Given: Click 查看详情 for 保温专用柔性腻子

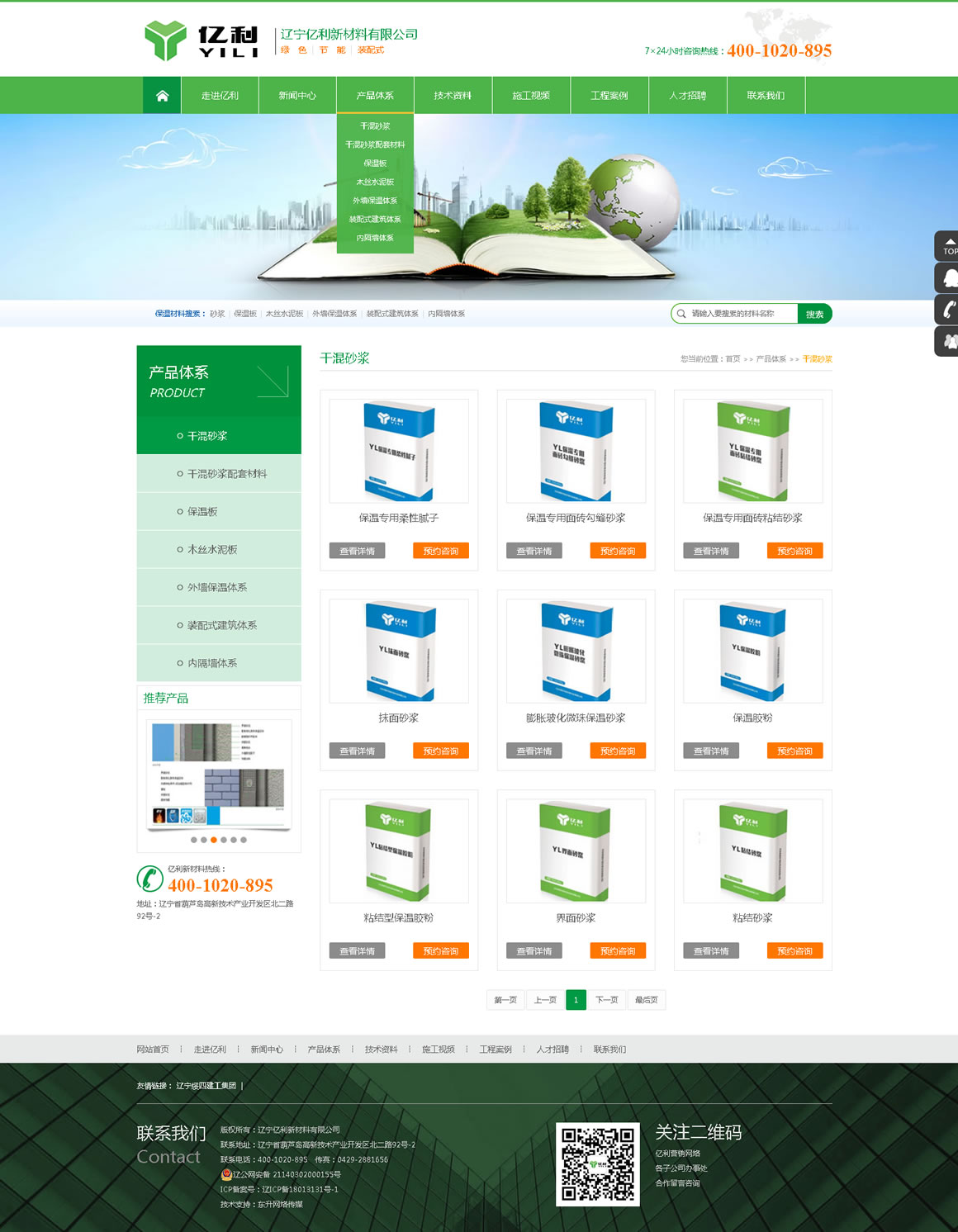Looking at the screenshot, I should click(x=357, y=551).
